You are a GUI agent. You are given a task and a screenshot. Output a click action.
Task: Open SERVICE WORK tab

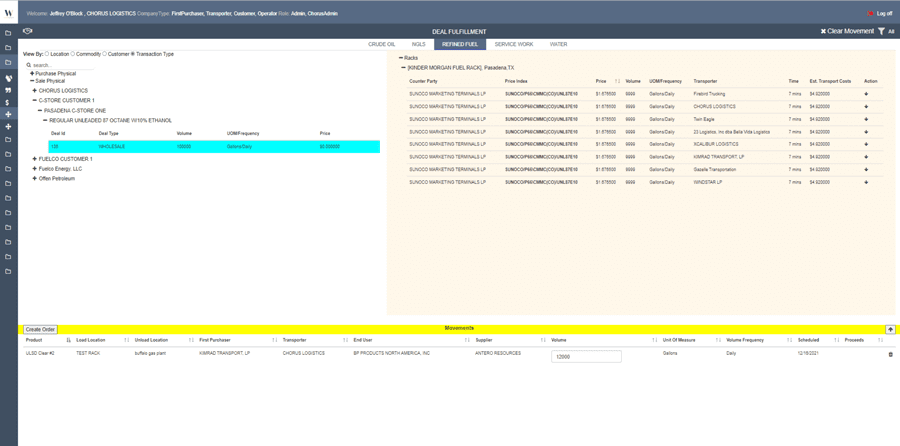514,44
